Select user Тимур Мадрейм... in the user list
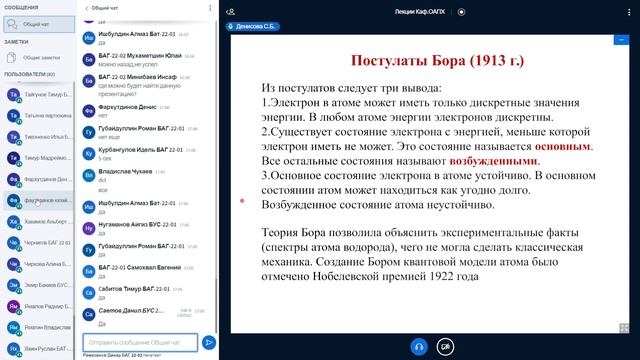640x360 pixels. (x=39, y=158)
